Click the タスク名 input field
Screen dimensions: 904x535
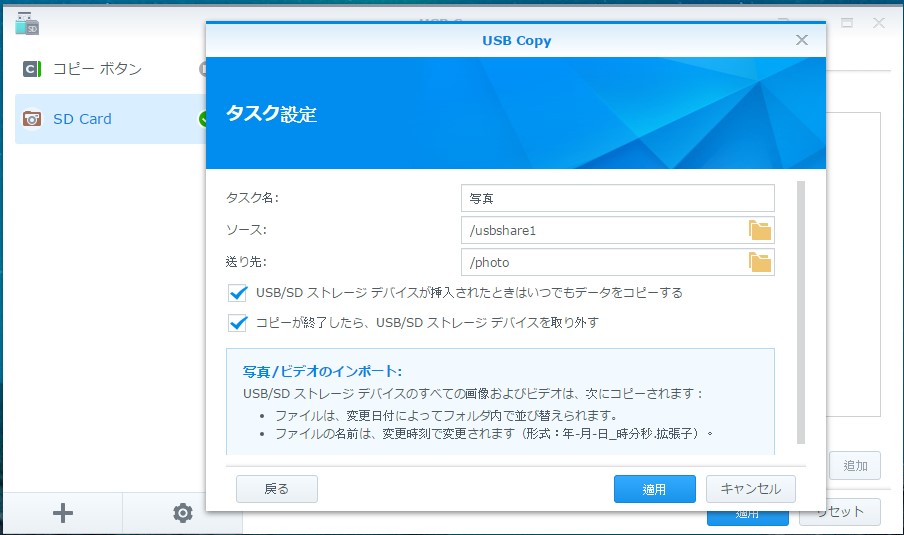click(617, 198)
